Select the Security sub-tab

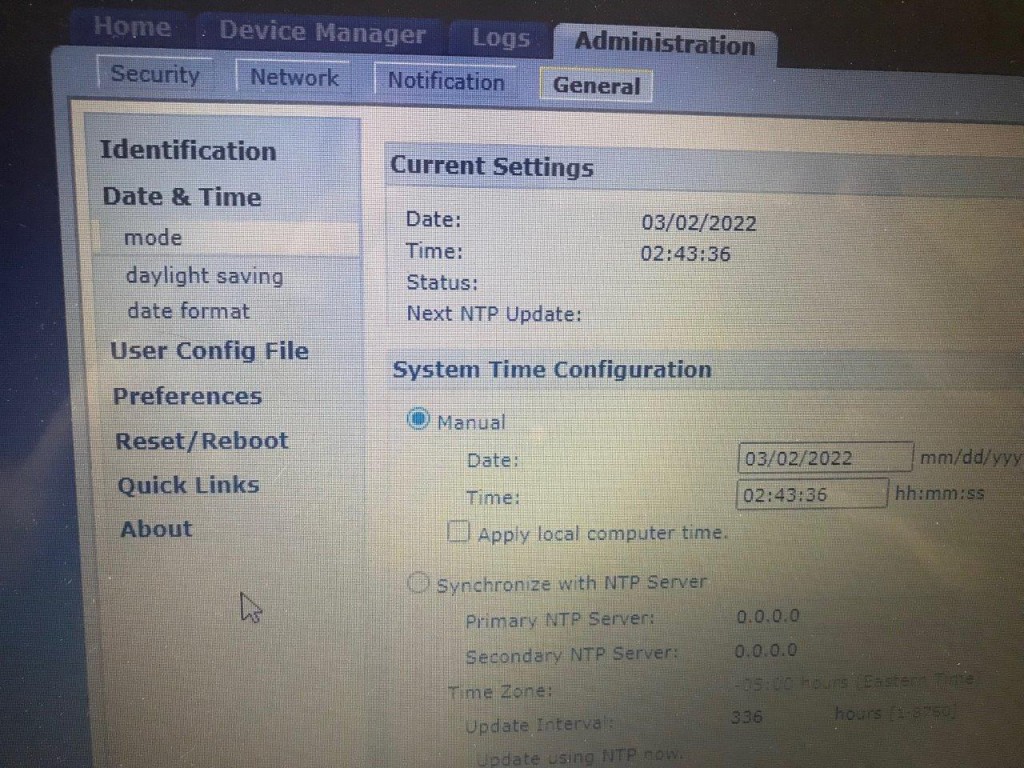[x=155, y=74]
